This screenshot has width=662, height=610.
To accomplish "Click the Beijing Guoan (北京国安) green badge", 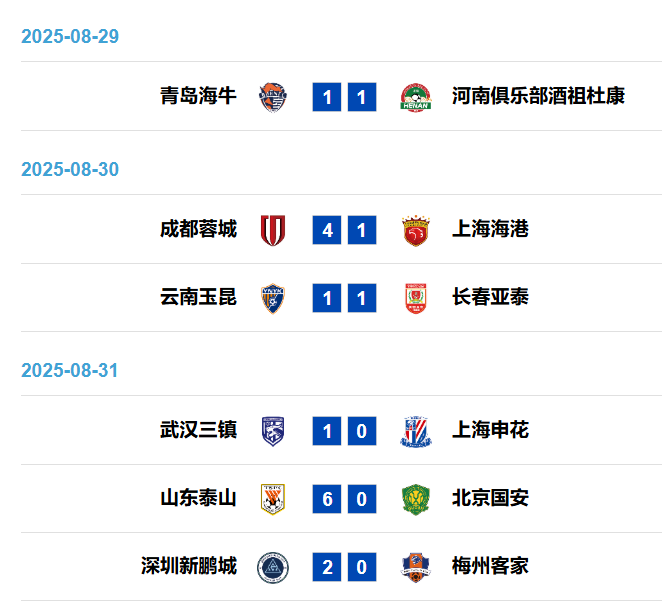I will [x=416, y=499].
